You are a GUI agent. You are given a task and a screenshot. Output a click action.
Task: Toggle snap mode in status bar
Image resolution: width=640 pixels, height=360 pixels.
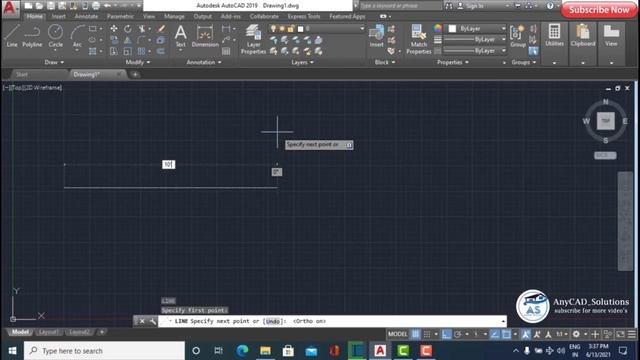tap(427, 334)
